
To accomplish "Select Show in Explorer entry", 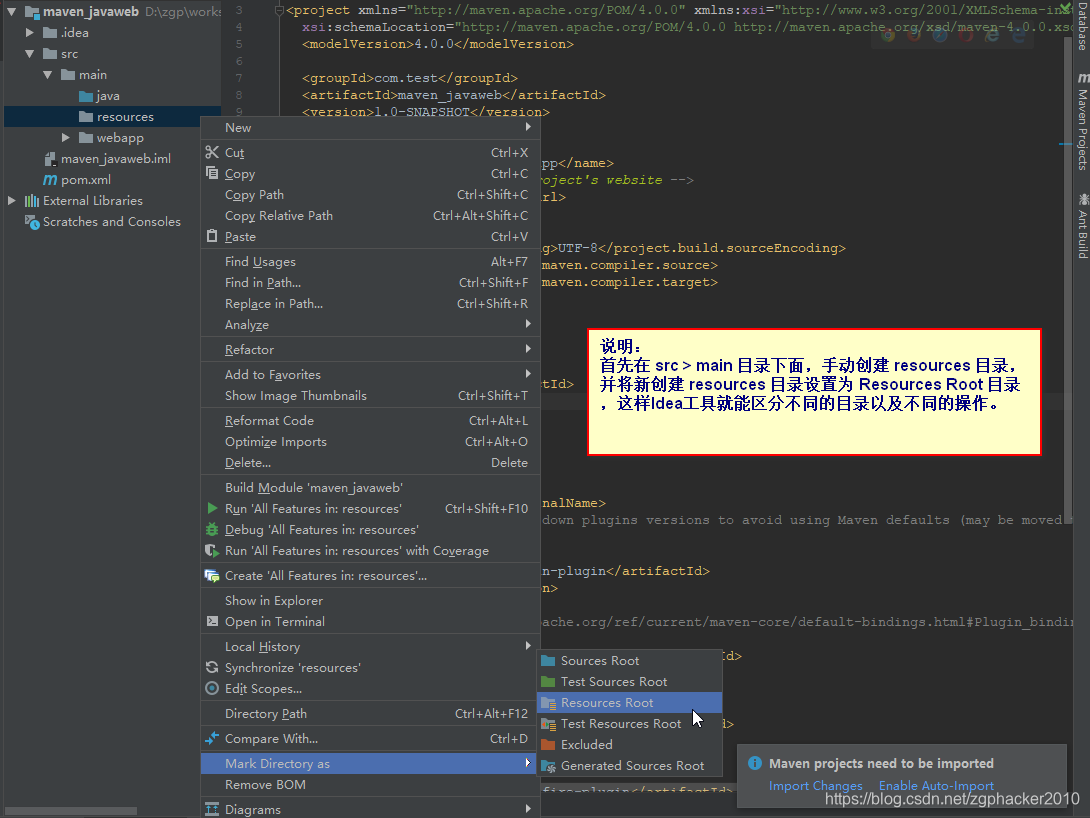I will tap(371, 600).
